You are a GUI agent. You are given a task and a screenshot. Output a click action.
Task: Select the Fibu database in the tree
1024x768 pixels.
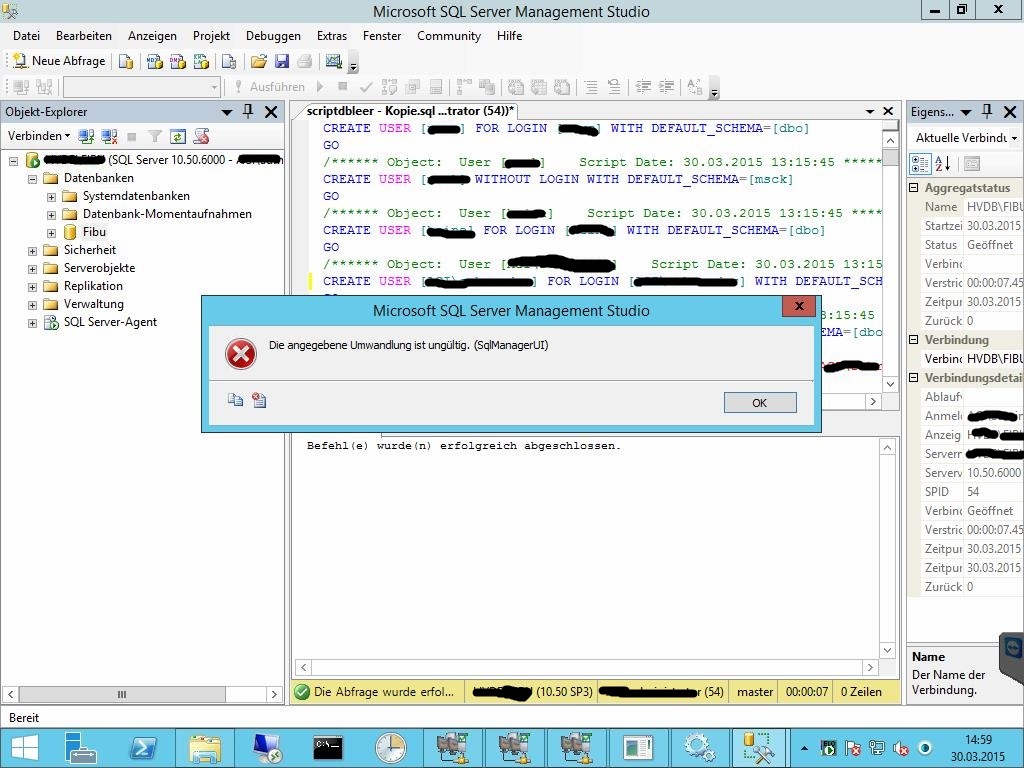[x=94, y=232]
